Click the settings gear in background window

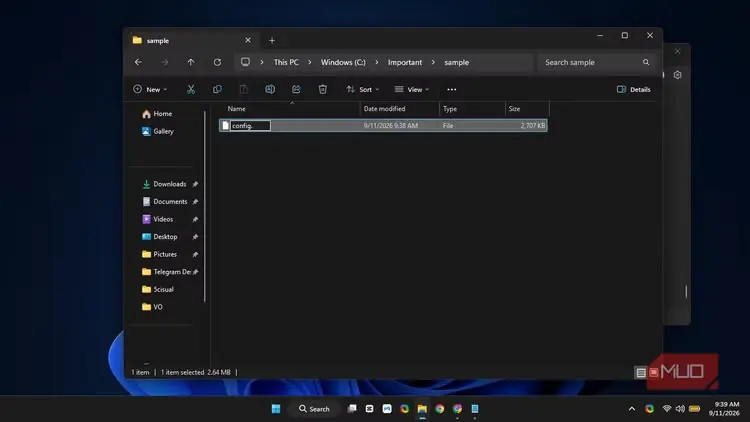[x=677, y=75]
